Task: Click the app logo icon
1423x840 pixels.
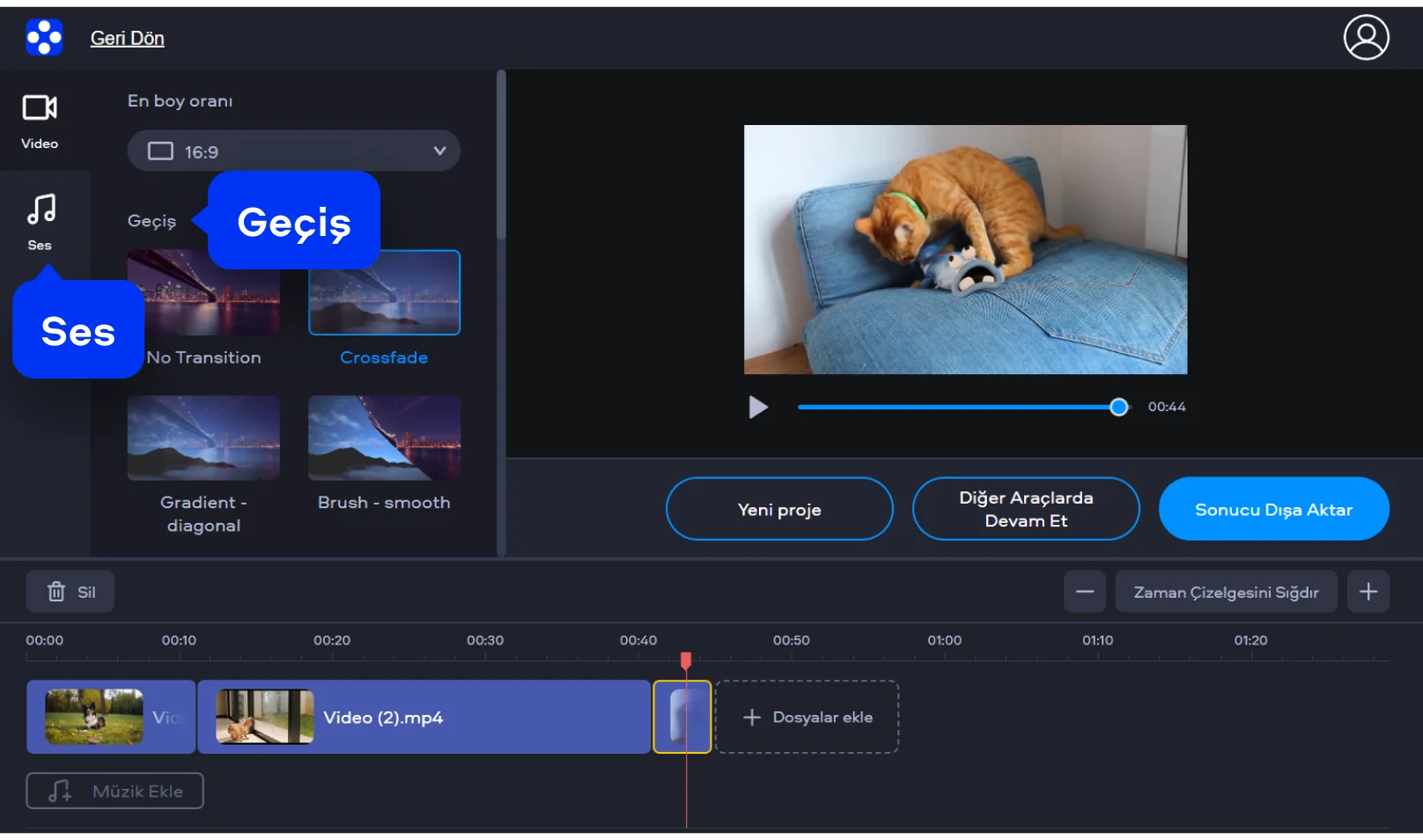Action: [44, 38]
